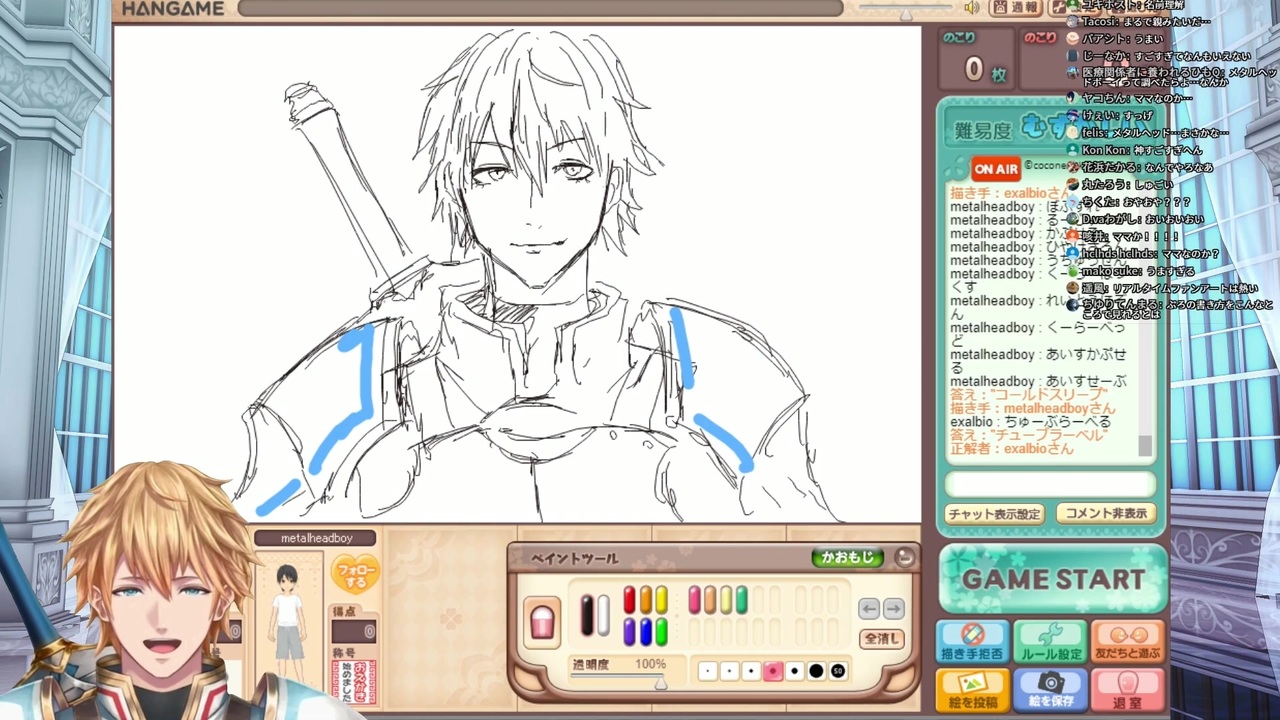Collapse the paint tool panel

pos(904,558)
